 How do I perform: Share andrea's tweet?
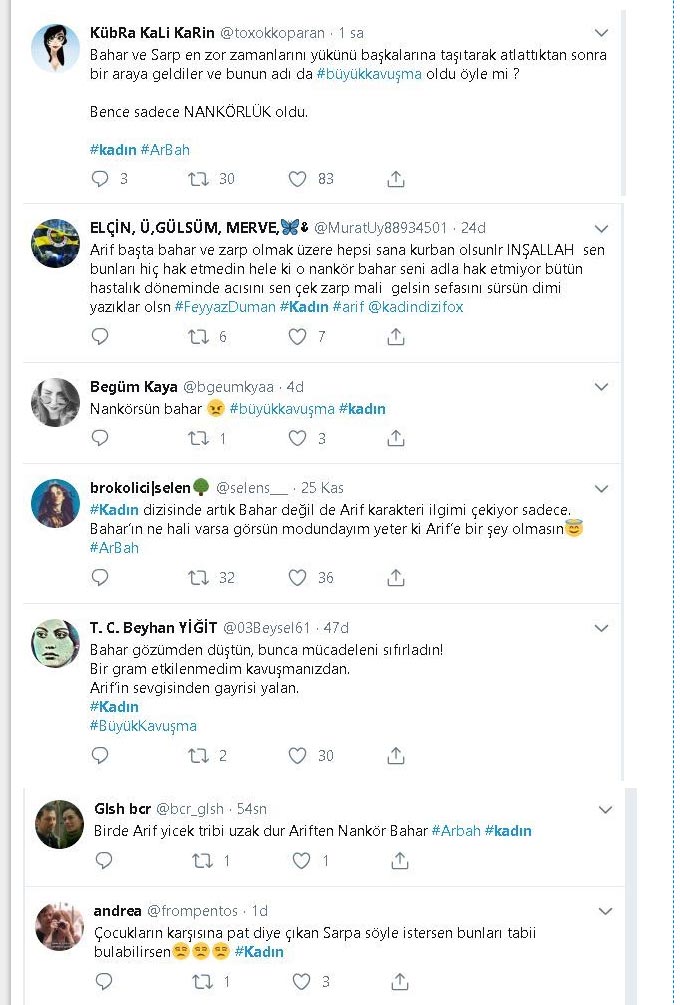(399, 981)
